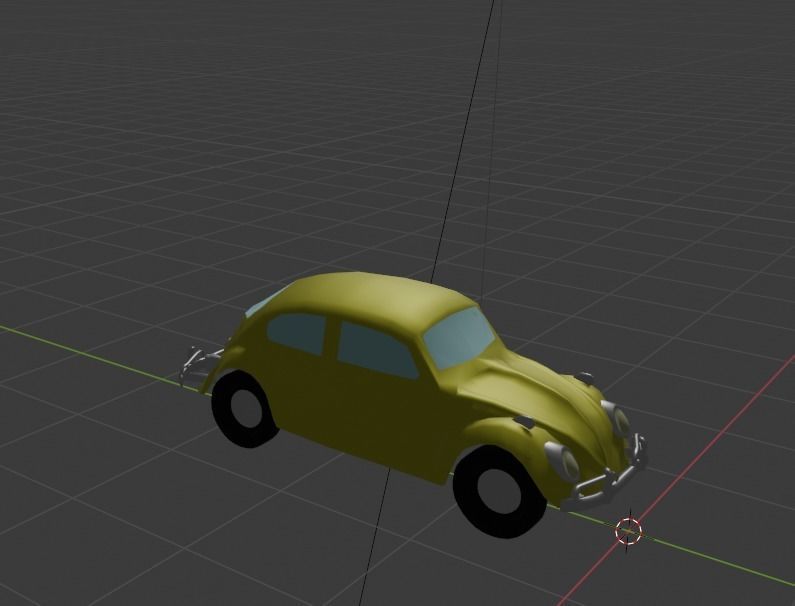Click the 3D cursor crosshair
795x606 pixels.
628,531
